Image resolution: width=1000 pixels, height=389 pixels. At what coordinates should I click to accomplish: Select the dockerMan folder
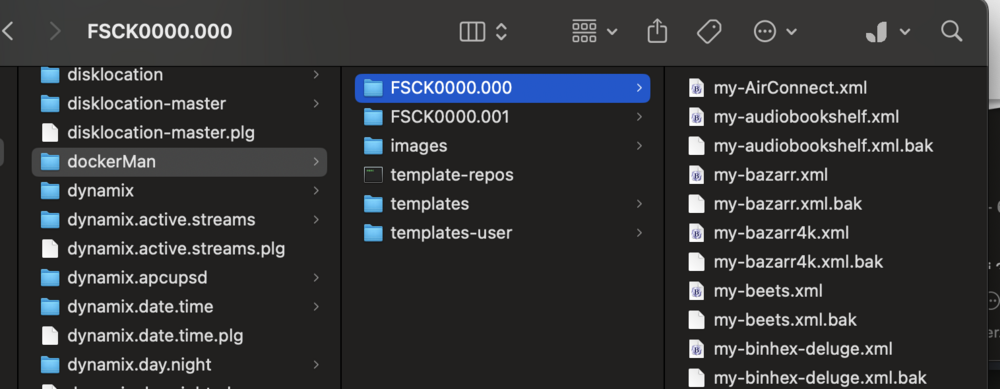click(x=179, y=162)
